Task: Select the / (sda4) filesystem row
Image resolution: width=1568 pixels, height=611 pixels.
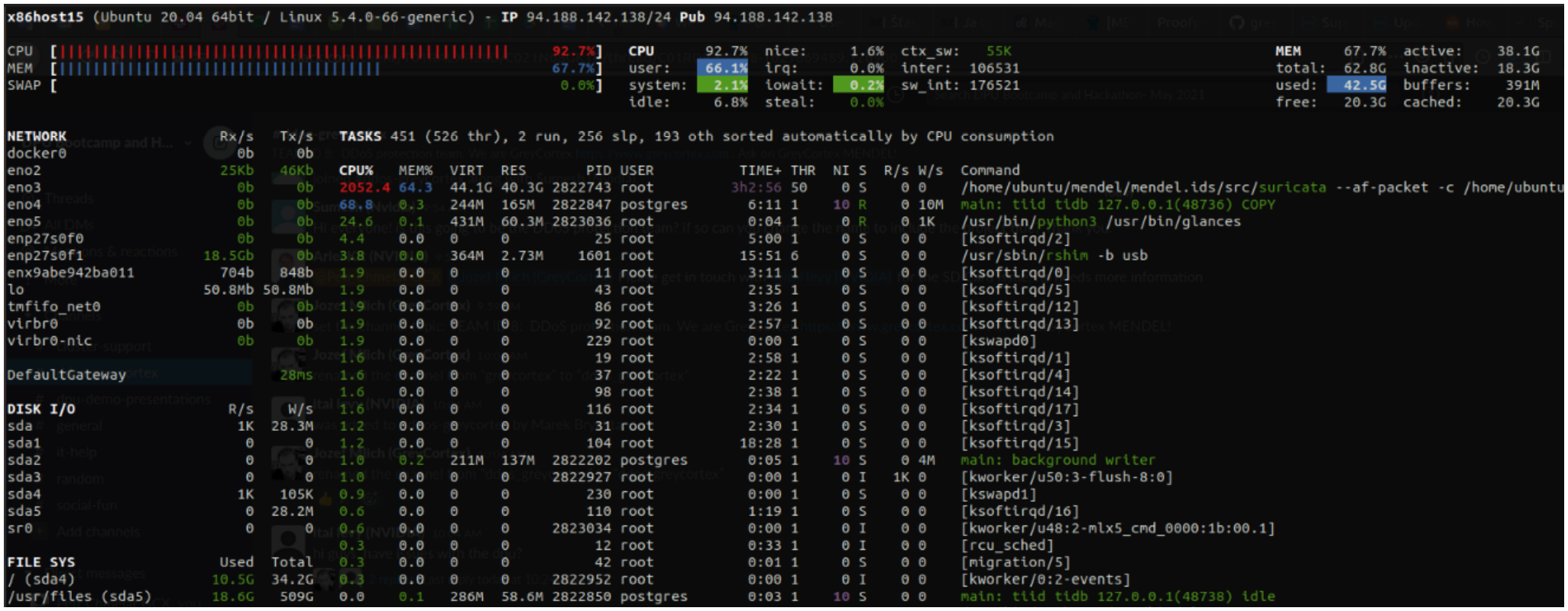Action: pyautogui.click(x=160, y=579)
